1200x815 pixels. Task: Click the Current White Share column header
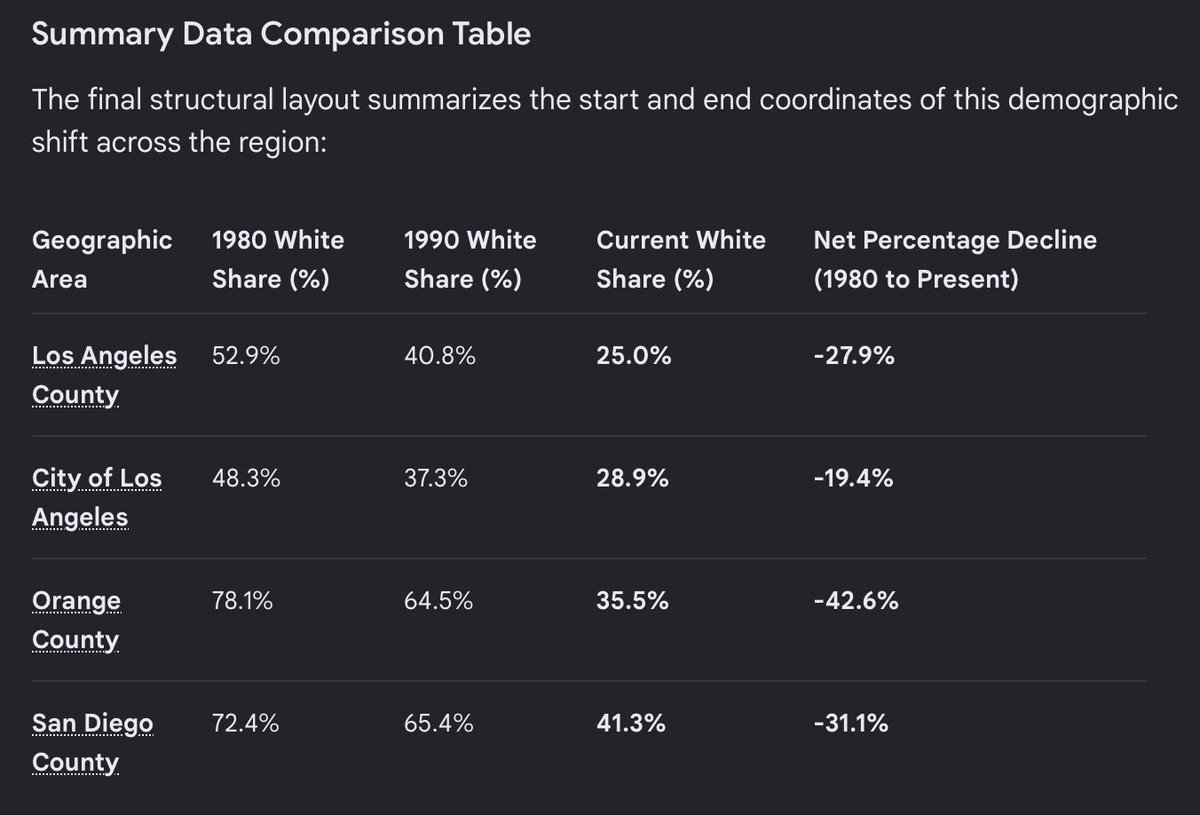pos(681,260)
